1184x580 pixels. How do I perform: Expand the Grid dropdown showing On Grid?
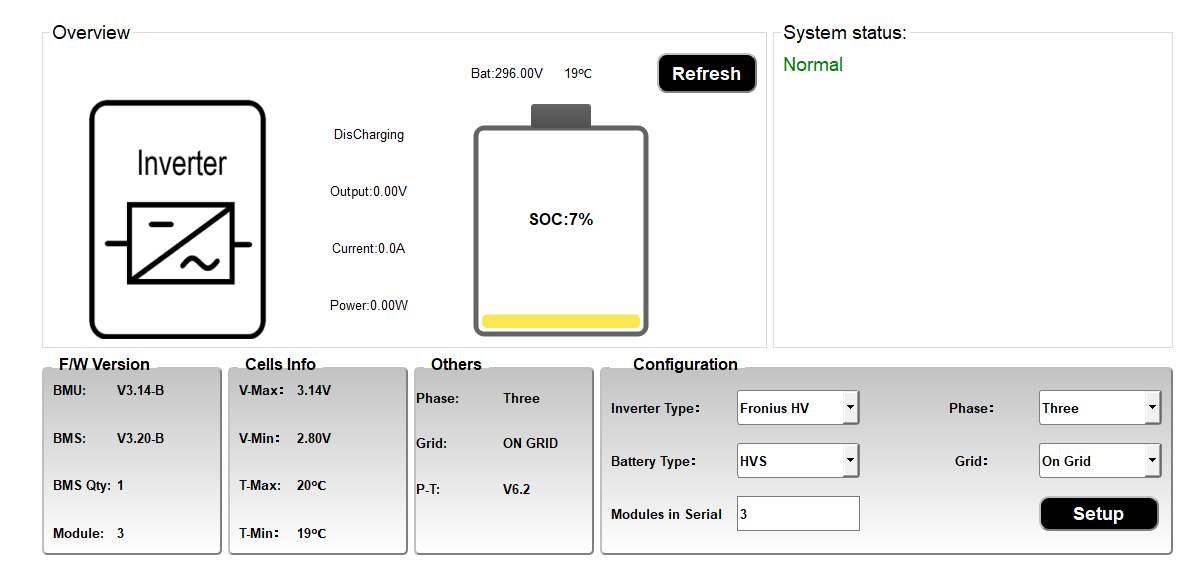[1100, 461]
